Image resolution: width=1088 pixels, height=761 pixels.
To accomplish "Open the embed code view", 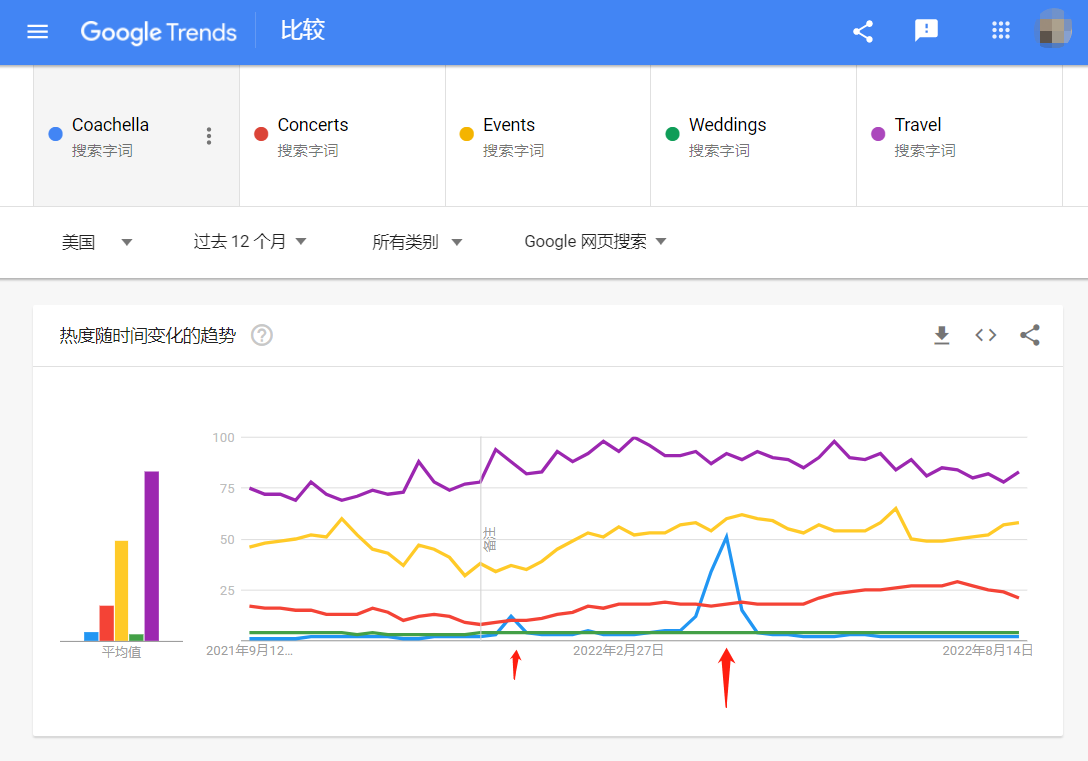I will [x=985, y=336].
